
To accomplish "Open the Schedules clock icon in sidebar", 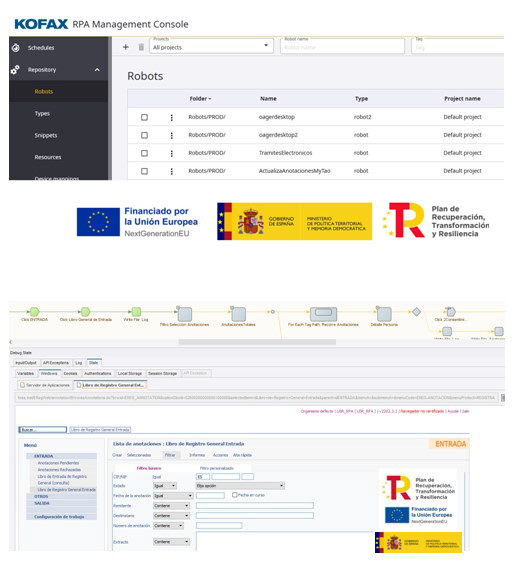I will coord(15,47).
